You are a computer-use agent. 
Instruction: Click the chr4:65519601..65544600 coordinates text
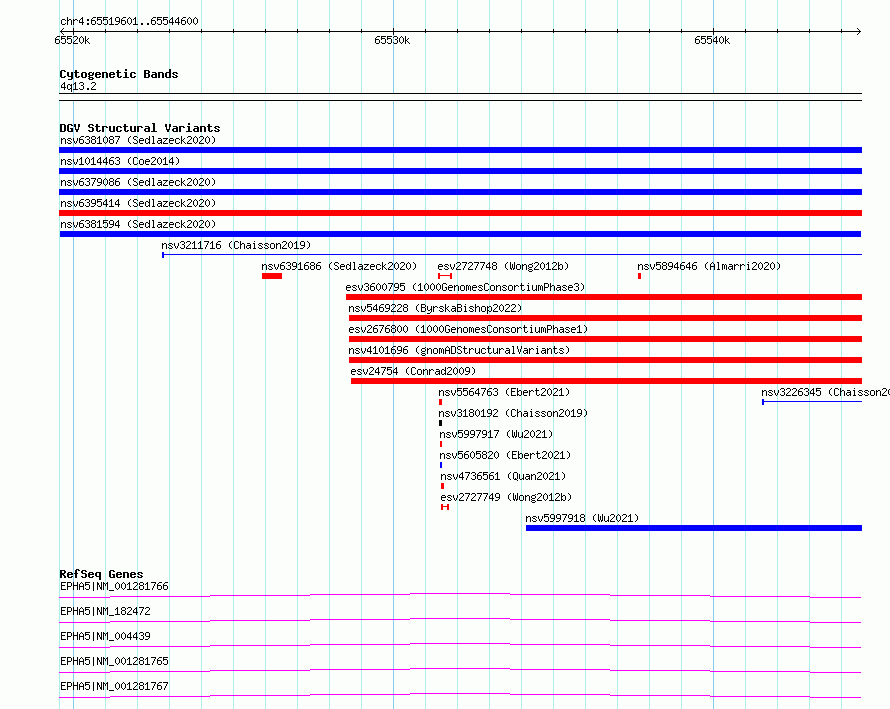(x=129, y=22)
